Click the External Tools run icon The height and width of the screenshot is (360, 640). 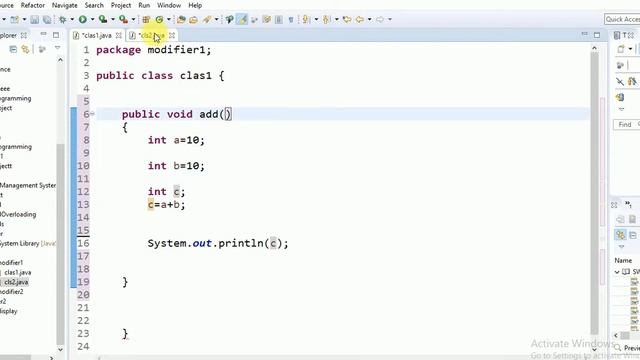(x=123, y=19)
